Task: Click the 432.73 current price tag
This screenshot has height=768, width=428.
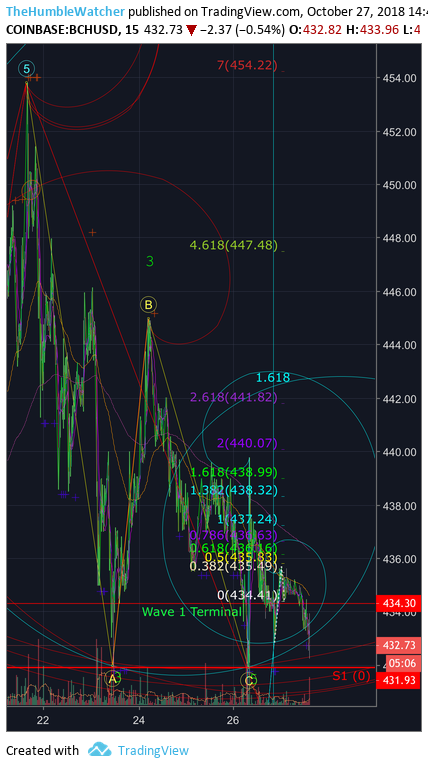Action: pyautogui.click(x=398, y=646)
